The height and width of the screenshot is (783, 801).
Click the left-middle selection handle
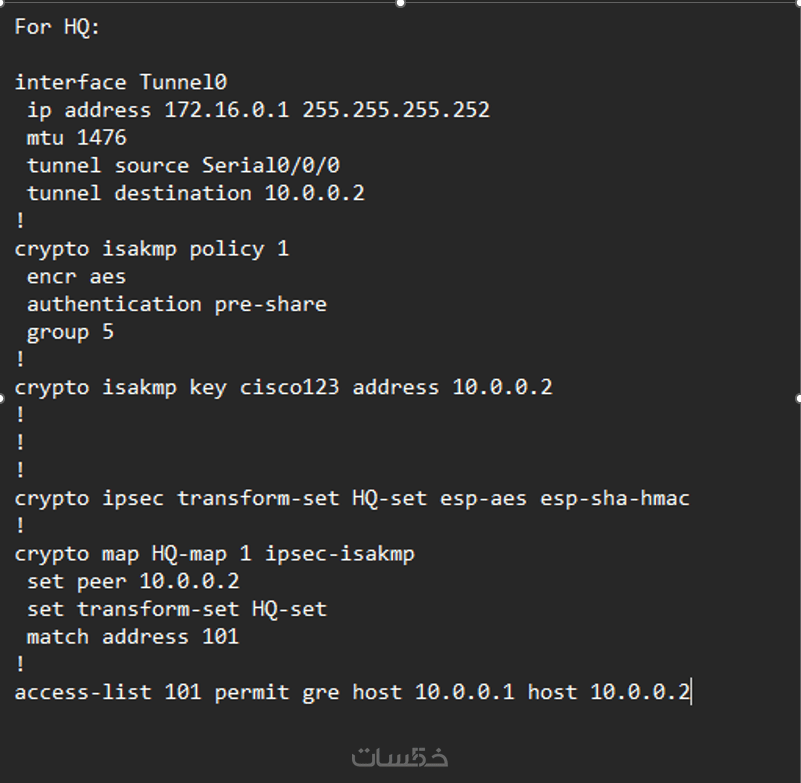tap(2, 398)
